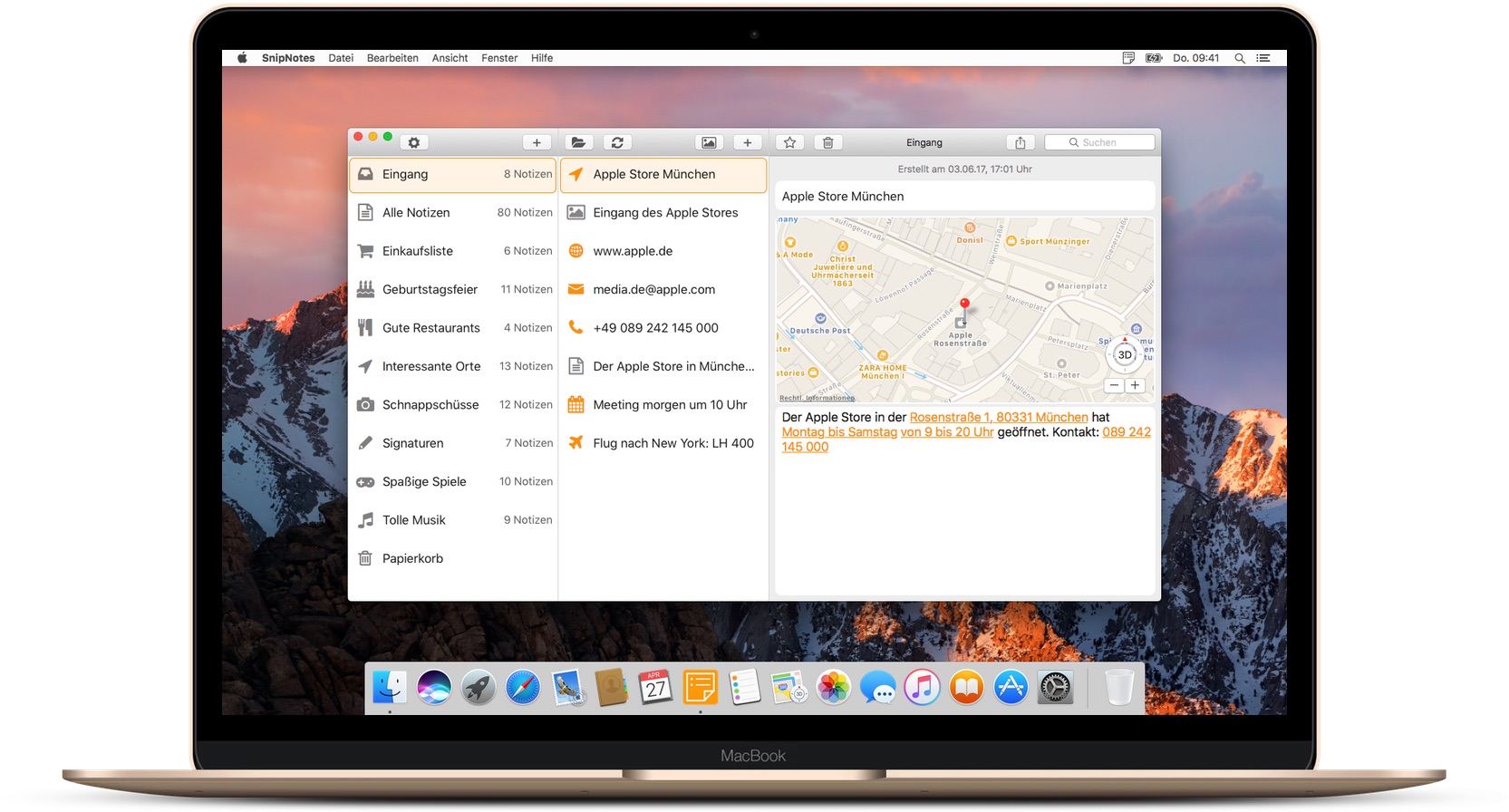Open the SnipNotes menu

coord(288,58)
